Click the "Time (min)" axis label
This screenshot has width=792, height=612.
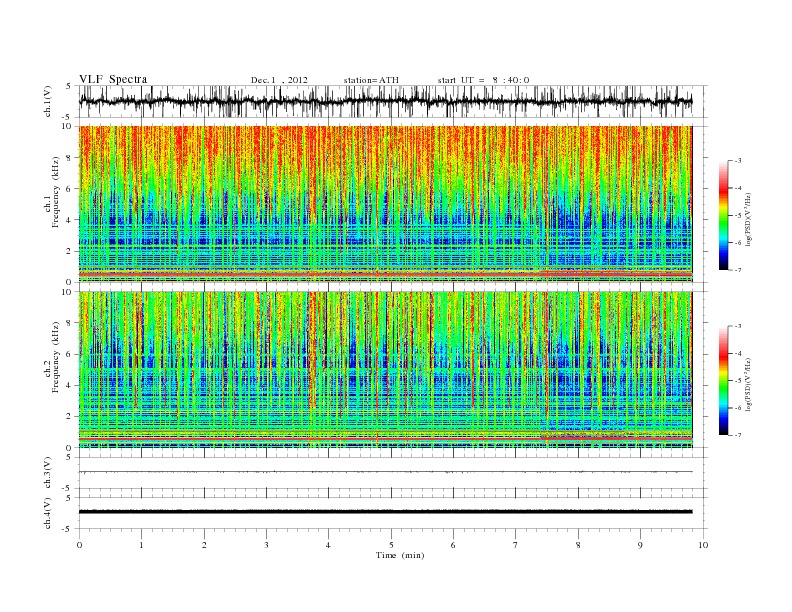point(400,555)
